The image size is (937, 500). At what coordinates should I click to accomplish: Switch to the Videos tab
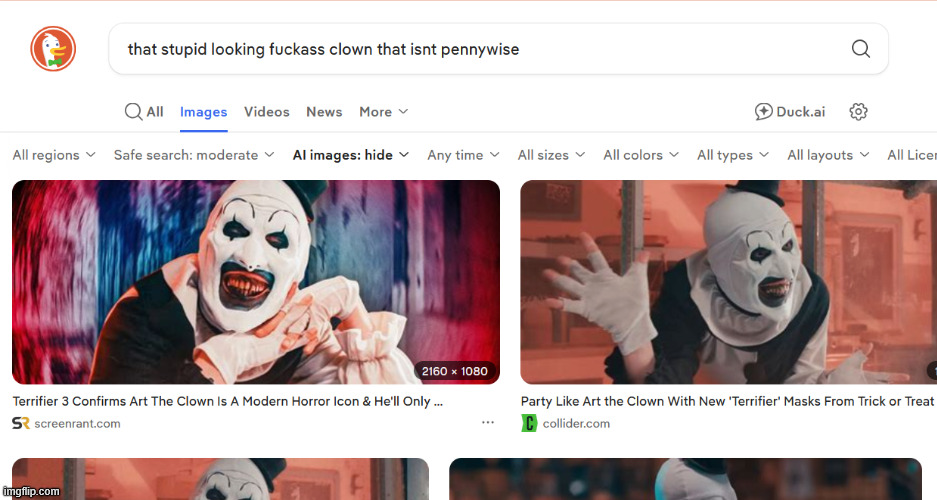(267, 112)
